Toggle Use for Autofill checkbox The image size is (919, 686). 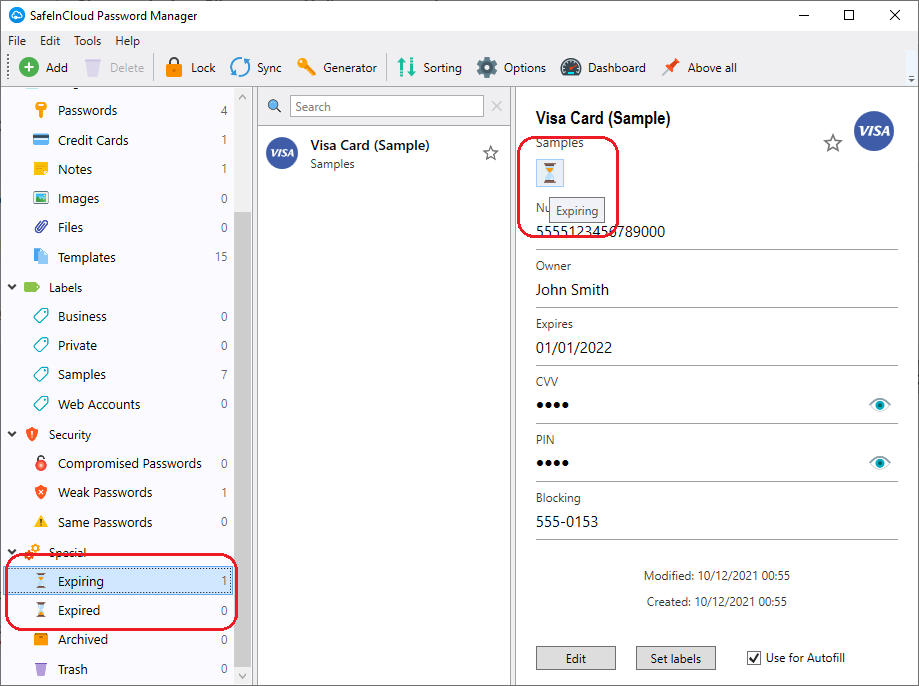[754, 658]
